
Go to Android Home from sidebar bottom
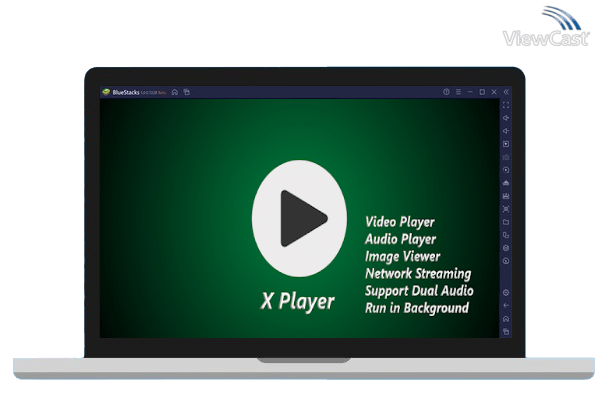coord(506,319)
